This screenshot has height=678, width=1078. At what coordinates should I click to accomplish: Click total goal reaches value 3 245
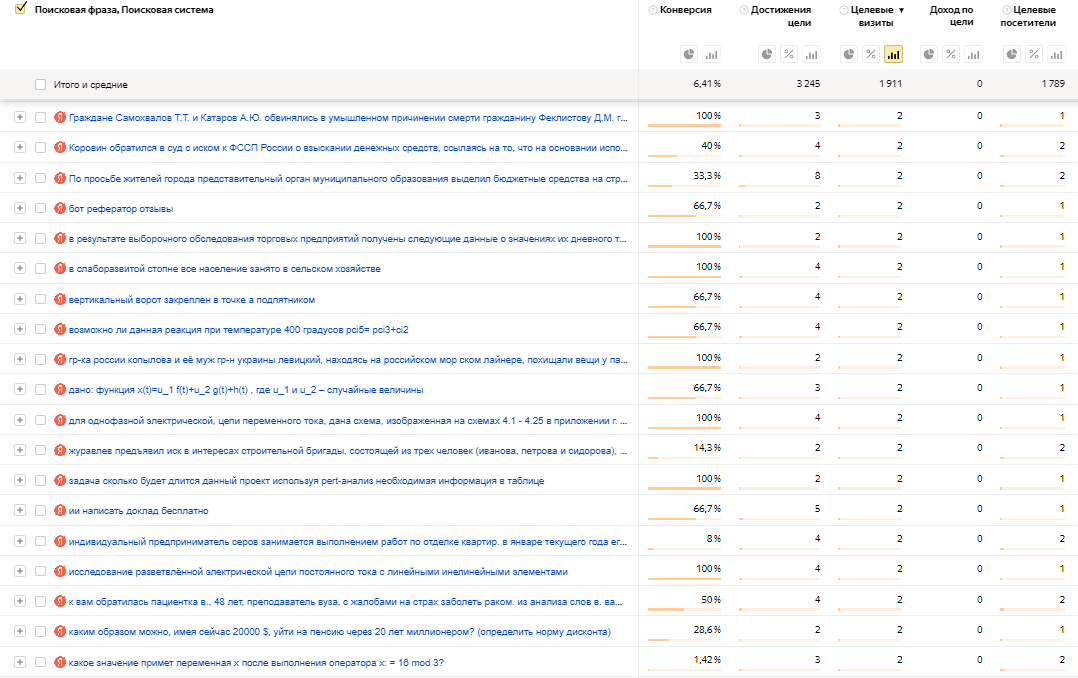(x=808, y=83)
